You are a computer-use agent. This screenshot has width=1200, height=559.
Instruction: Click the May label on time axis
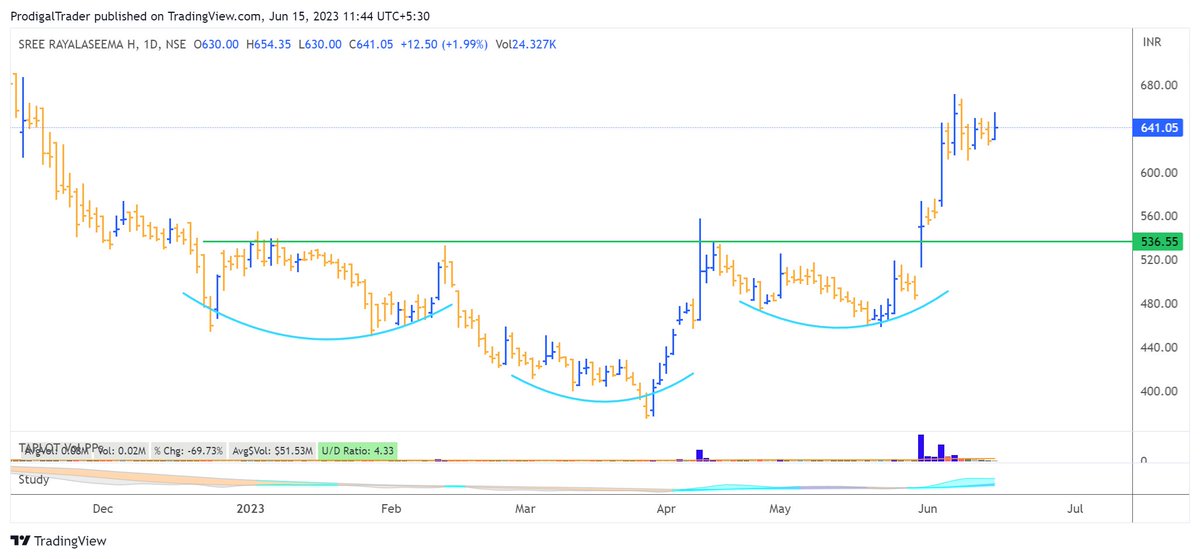[x=780, y=509]
